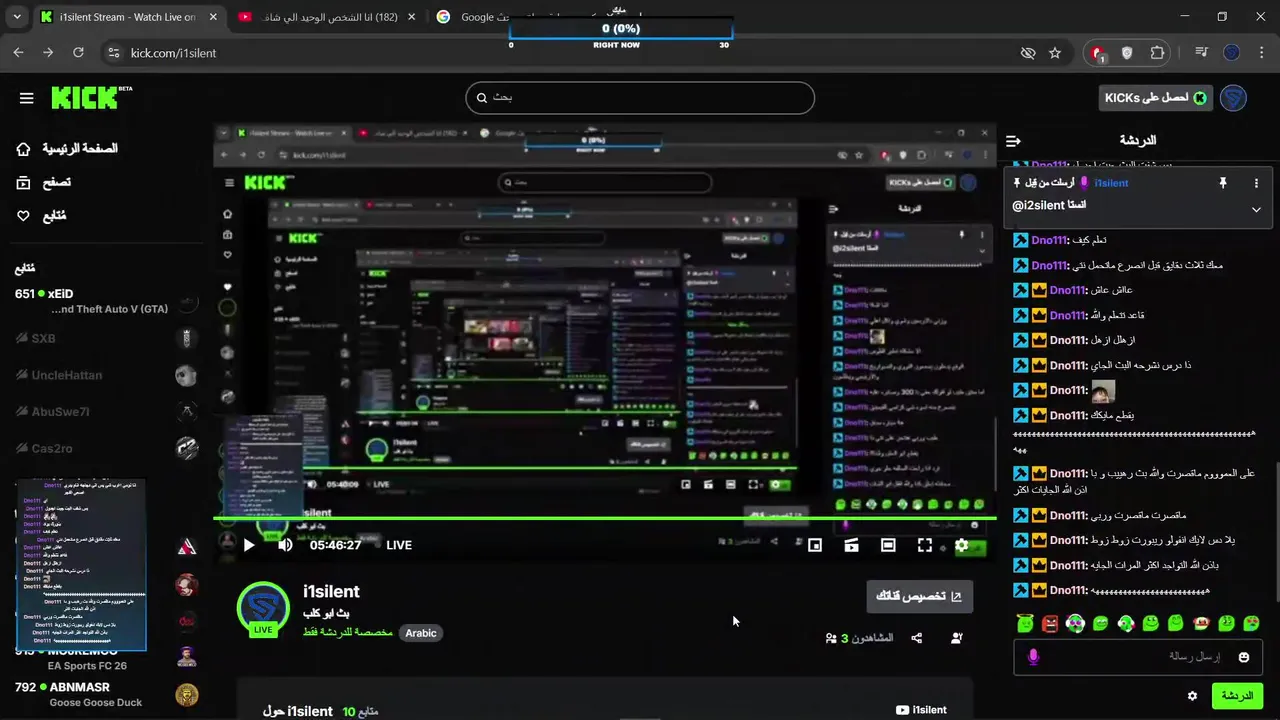Click the المشاهدون viewers count
This screenshot has height=720, width=1280.
click(859, 638)
